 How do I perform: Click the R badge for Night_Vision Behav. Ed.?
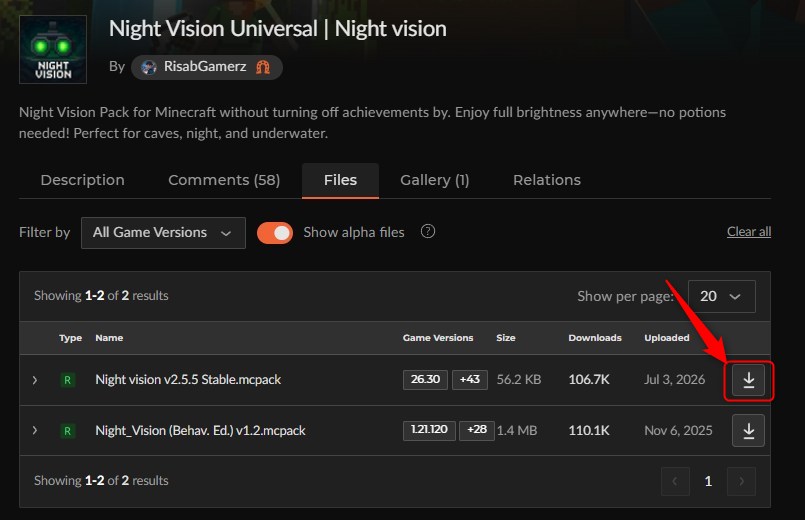tap(67, 430)
